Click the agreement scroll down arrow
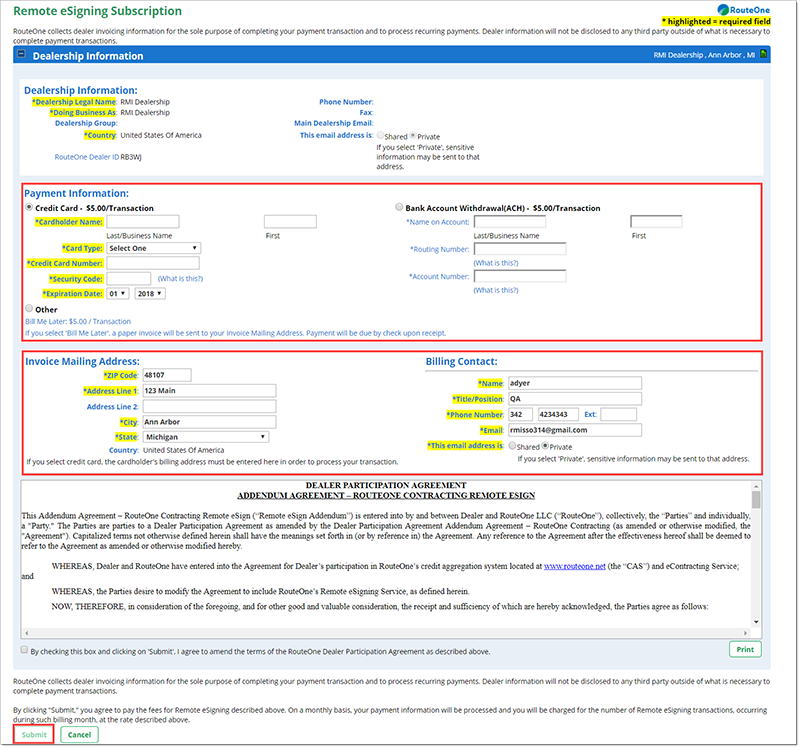Screen dimensions: 800x748 [x=756, y=622]
